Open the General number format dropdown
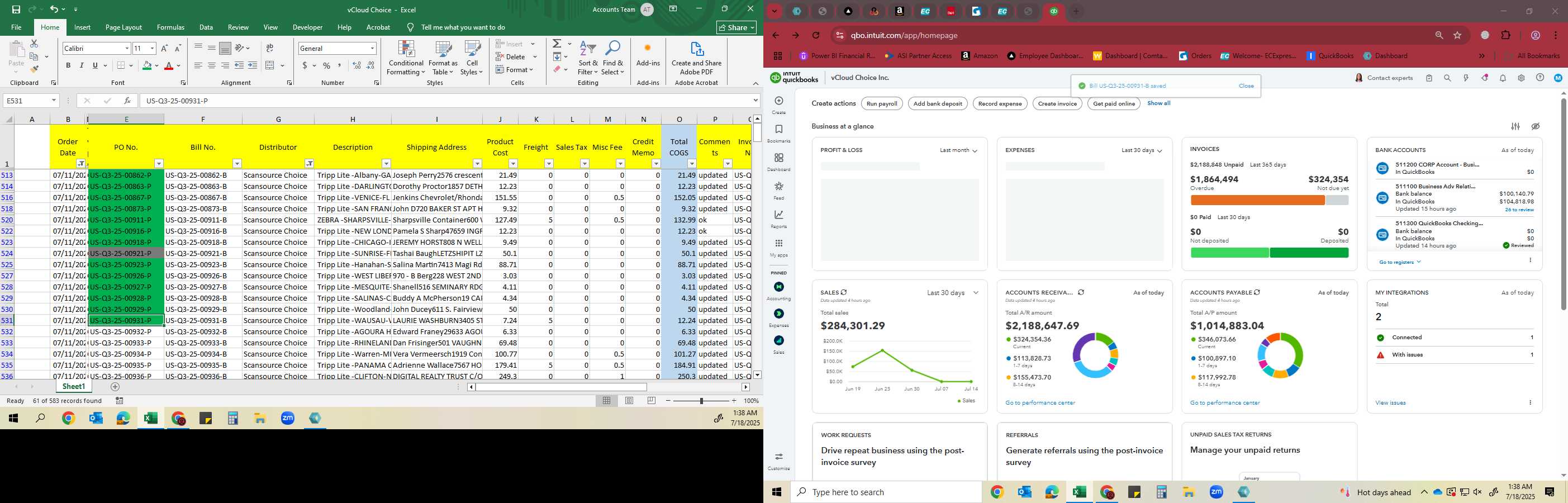This screenshot has width=1568, height=503. [x=372, y=48]
